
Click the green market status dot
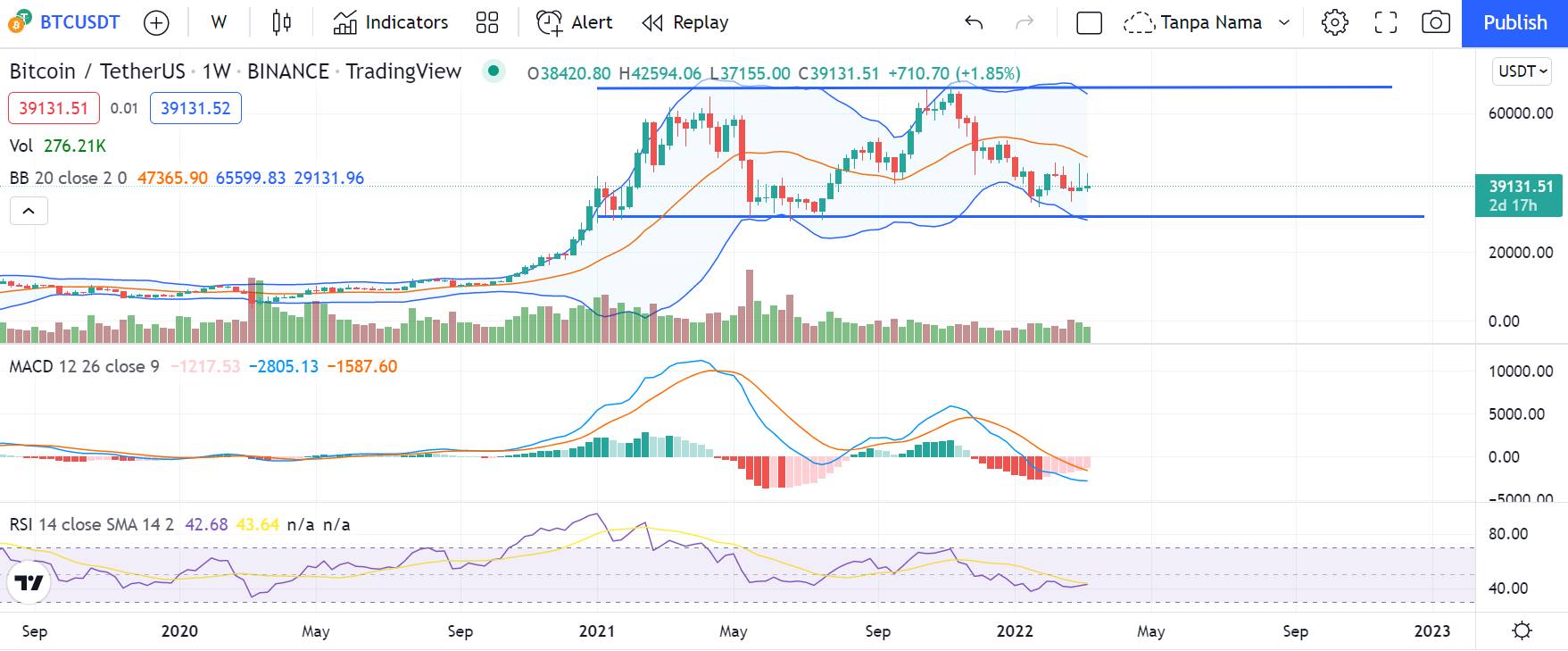click(494, 71)
